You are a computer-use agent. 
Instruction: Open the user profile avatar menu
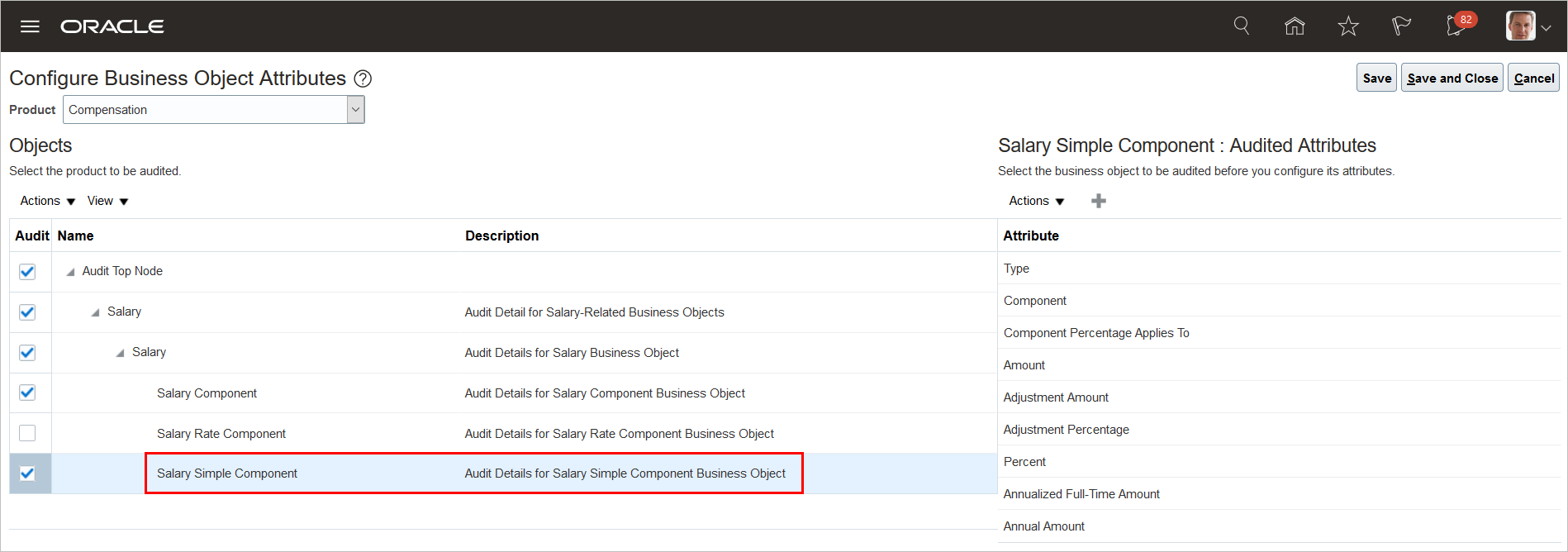click(x=1528, y=26)
